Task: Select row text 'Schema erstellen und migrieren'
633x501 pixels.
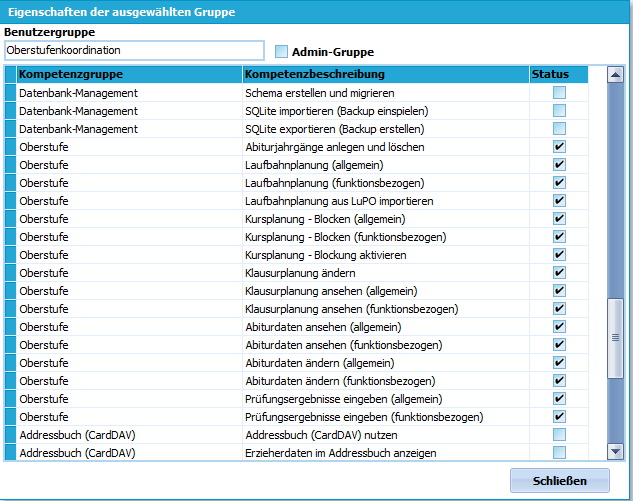Action: click(320, 93)
